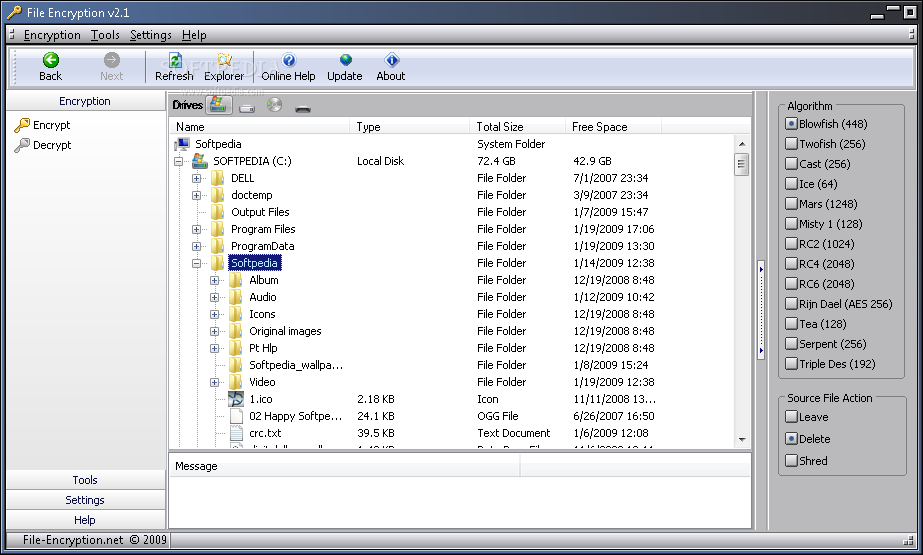The width and height of the screenshot is (923, 555).
Task: Collapse the SOFTPEDIA (C:) drive node
Action: (x=178, y=161)
